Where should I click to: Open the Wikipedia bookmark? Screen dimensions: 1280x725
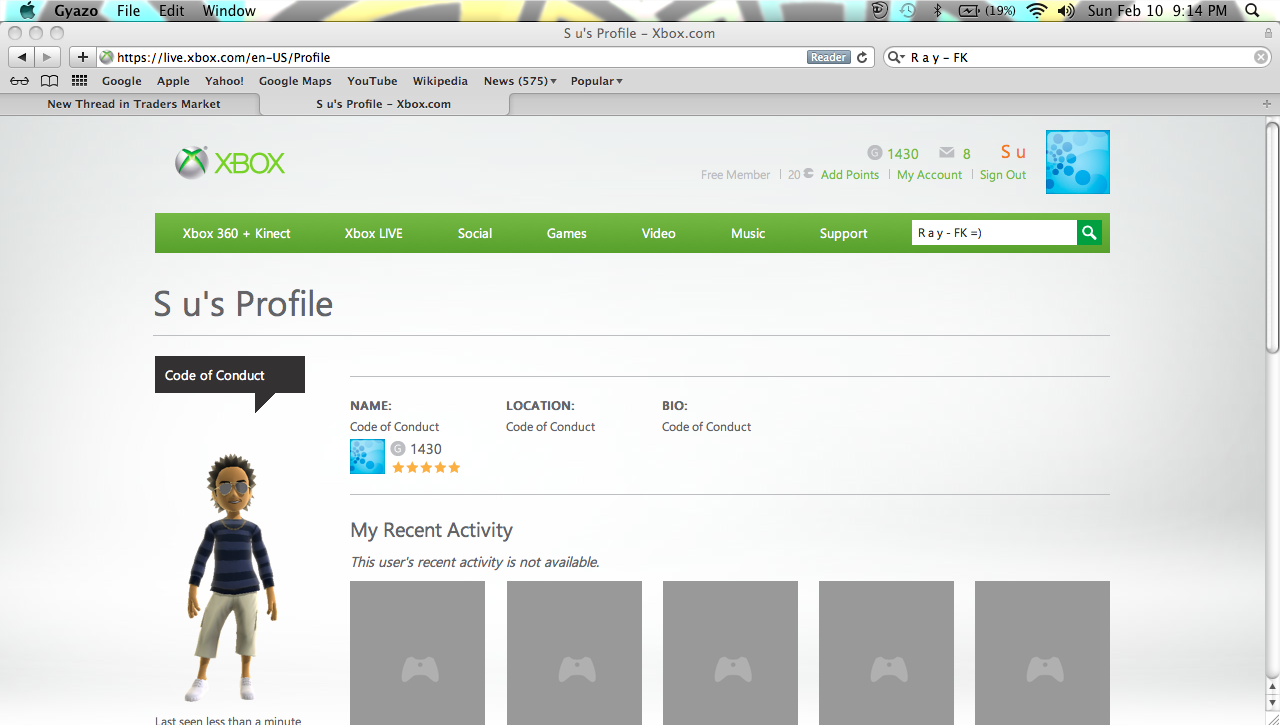[x=440, y=81]
